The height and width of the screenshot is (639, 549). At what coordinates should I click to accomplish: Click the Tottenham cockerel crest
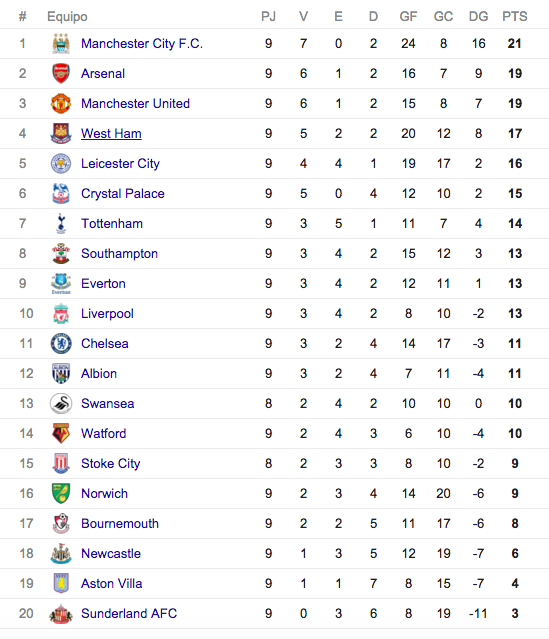pos(61,223)
